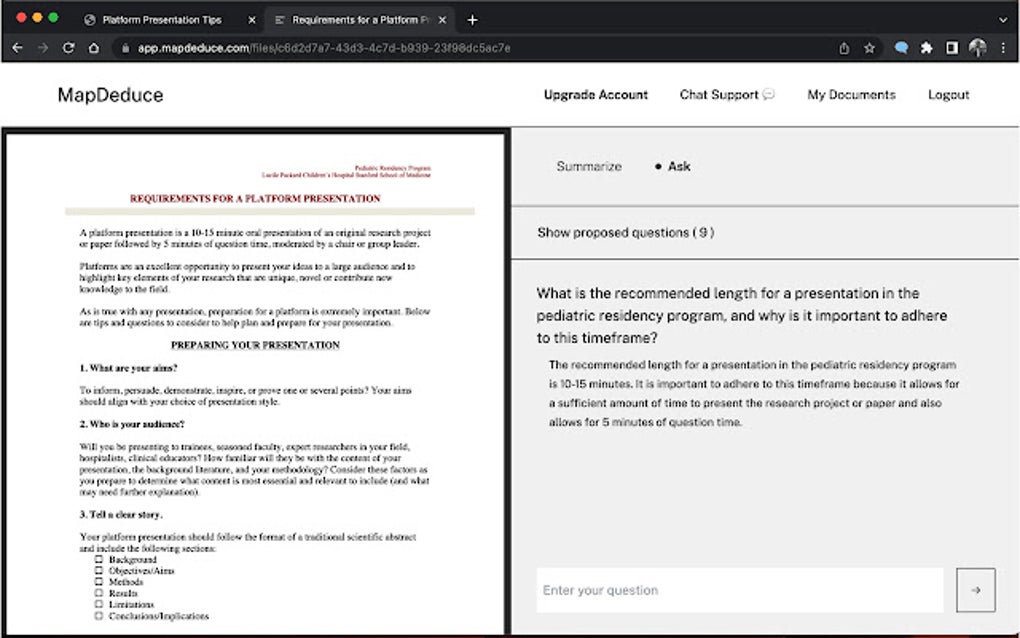The image size is (1020, 638).
Task: Select the Ask tab in MapDeduce
Action: coord(679,167)
